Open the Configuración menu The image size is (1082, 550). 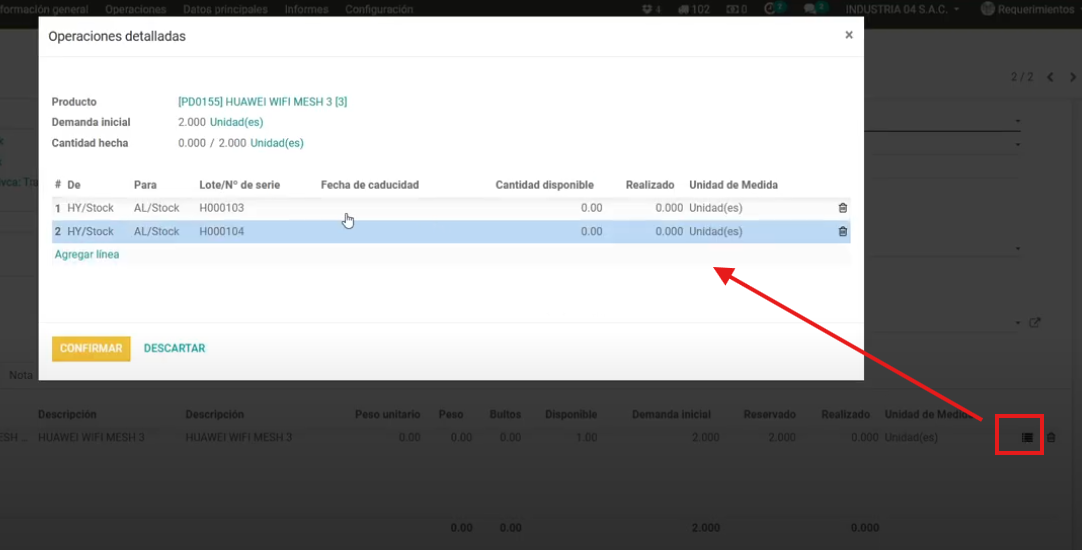point(379,9)
